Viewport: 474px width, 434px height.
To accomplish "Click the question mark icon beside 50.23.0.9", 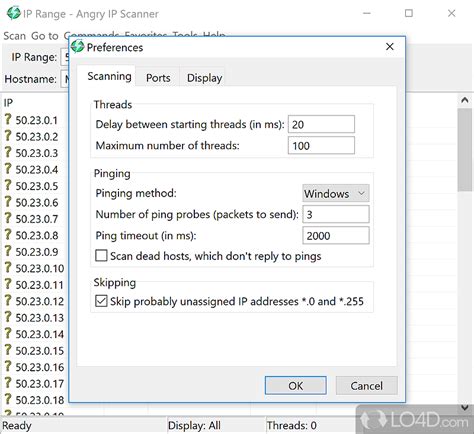I will coord(8,251).
